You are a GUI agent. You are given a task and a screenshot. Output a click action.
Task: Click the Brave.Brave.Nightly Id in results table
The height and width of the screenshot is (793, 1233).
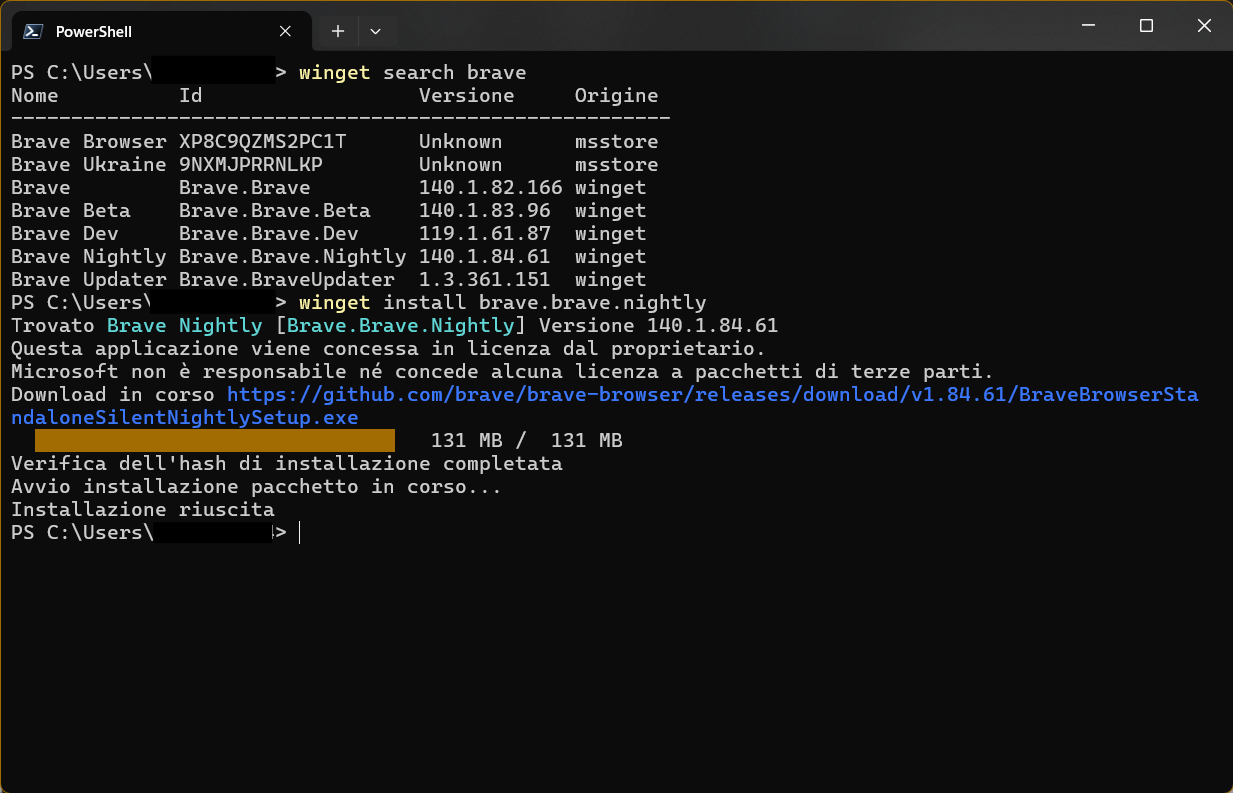click(x=293, y=257)
